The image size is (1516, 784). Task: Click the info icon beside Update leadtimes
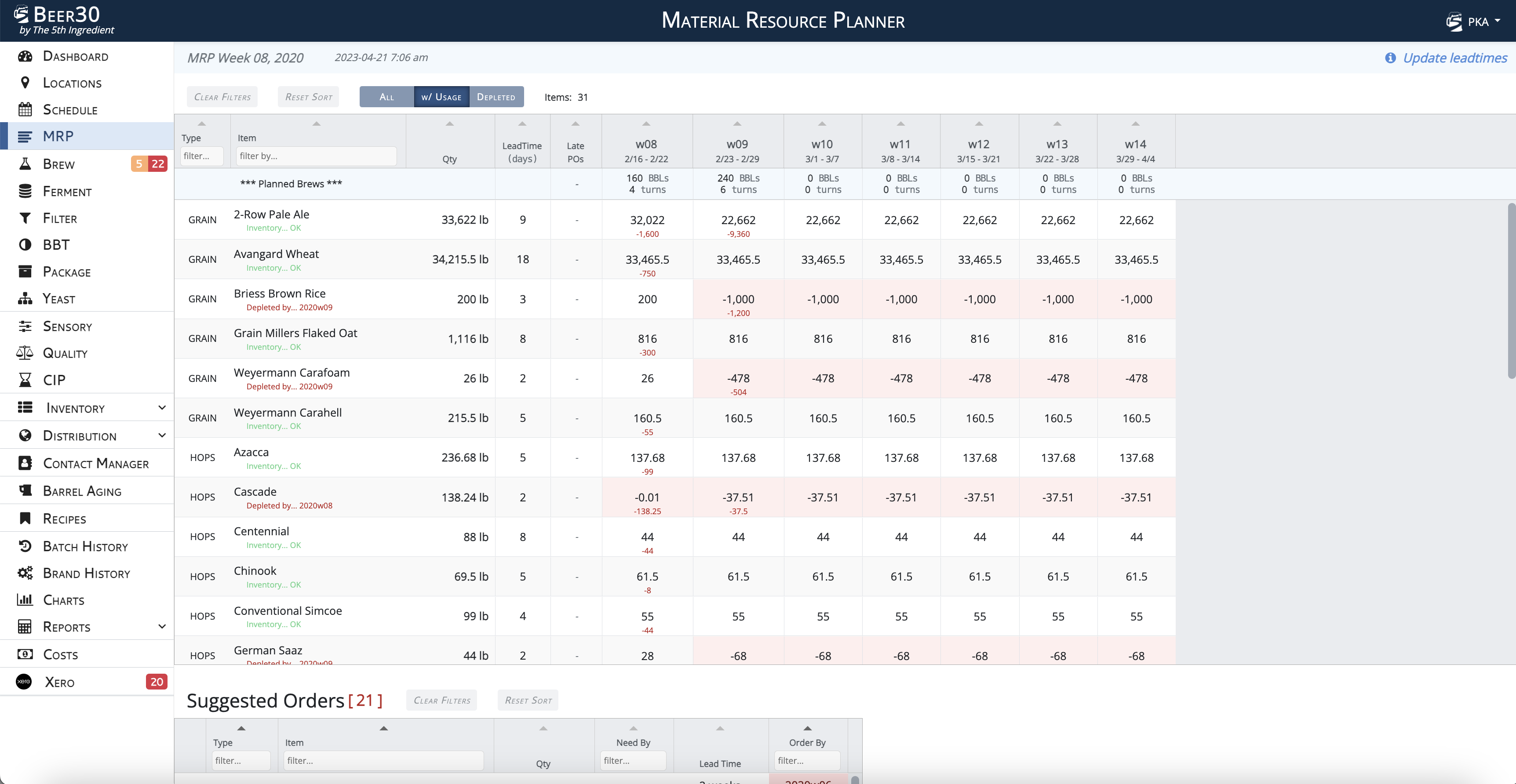1390,58
